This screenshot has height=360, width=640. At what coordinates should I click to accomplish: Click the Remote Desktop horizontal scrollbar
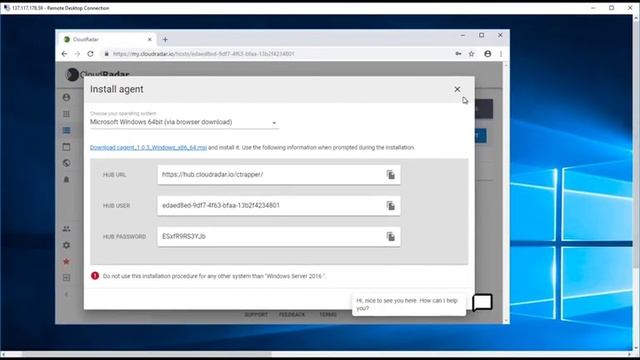click(146, 354)
